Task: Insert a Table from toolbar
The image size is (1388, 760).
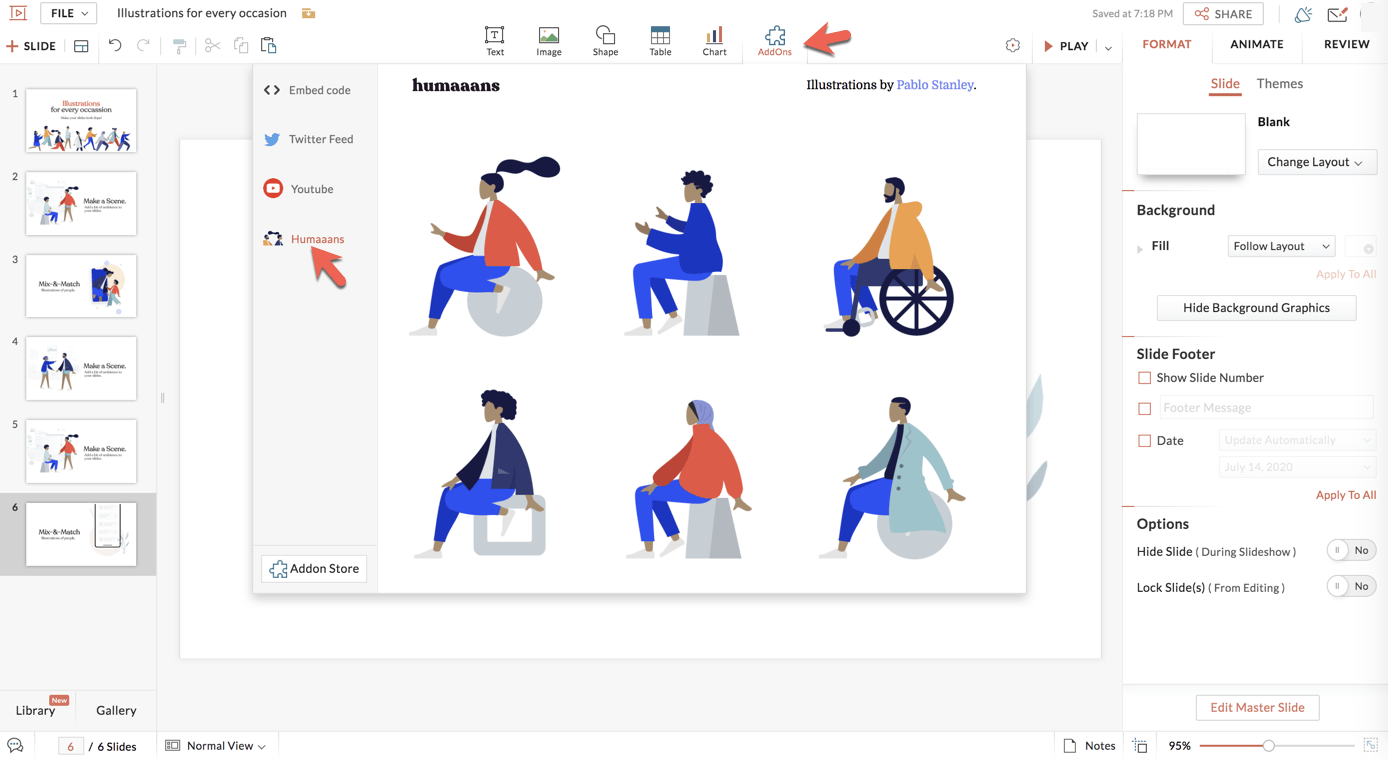Action: [x=660, y=41]
